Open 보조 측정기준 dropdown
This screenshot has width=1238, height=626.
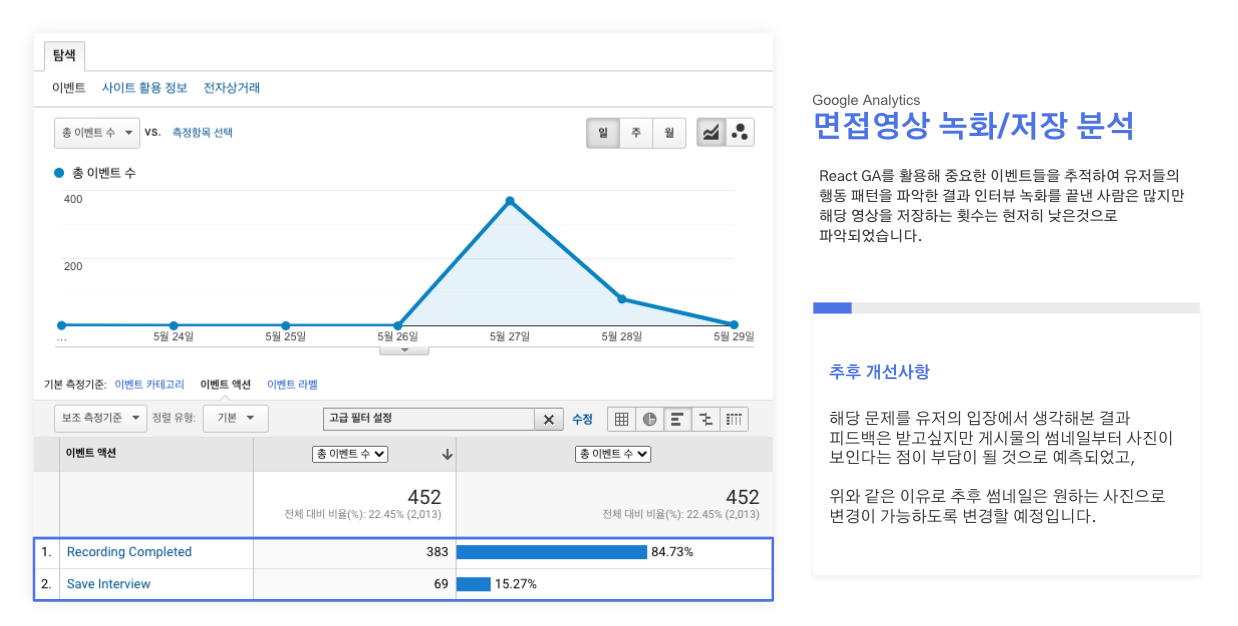coord(100,418)
